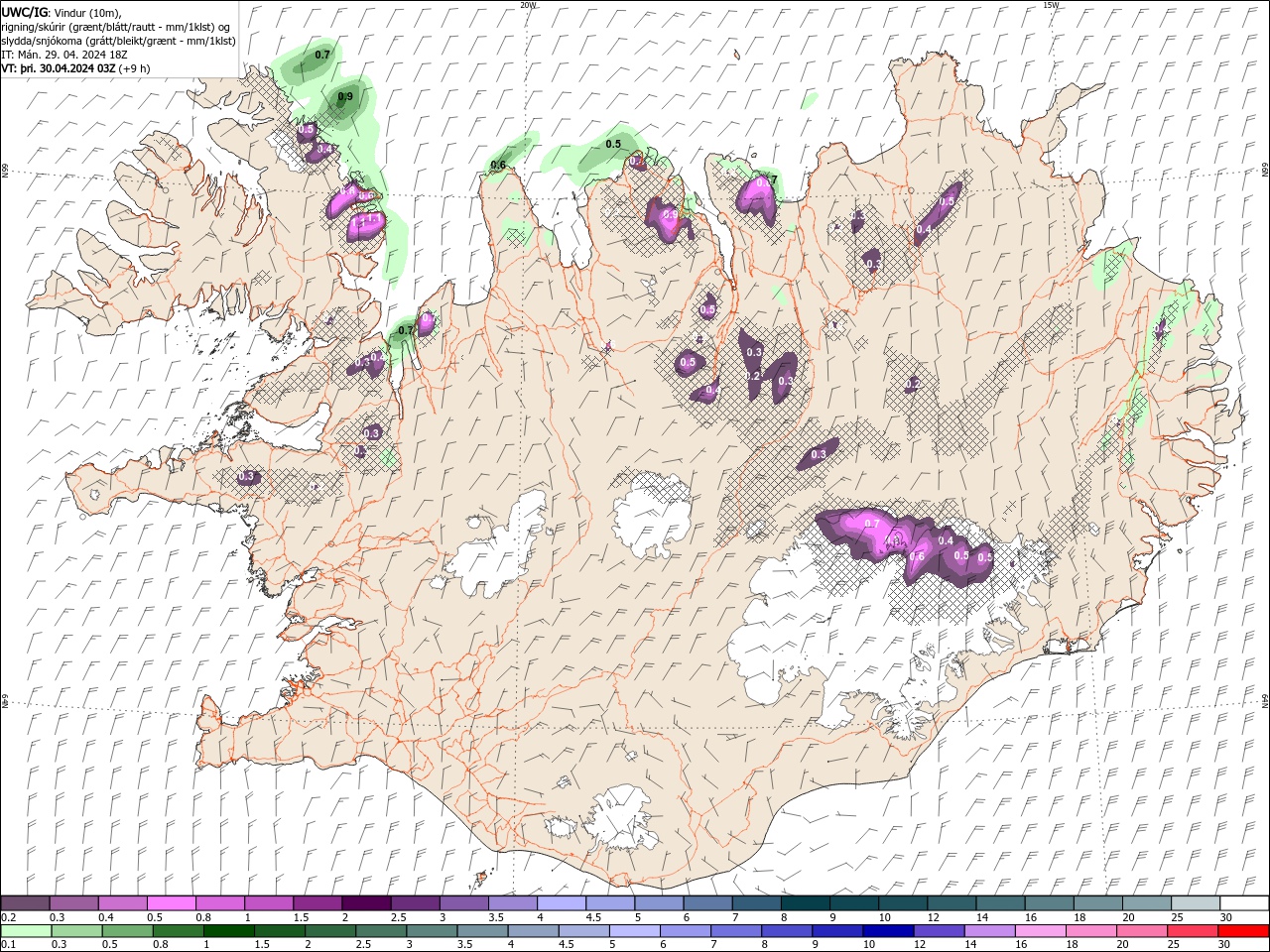Pick the pale green rain swatch between 0.1 and 0.3
The image size is (1270, 952).
point(26,931)
